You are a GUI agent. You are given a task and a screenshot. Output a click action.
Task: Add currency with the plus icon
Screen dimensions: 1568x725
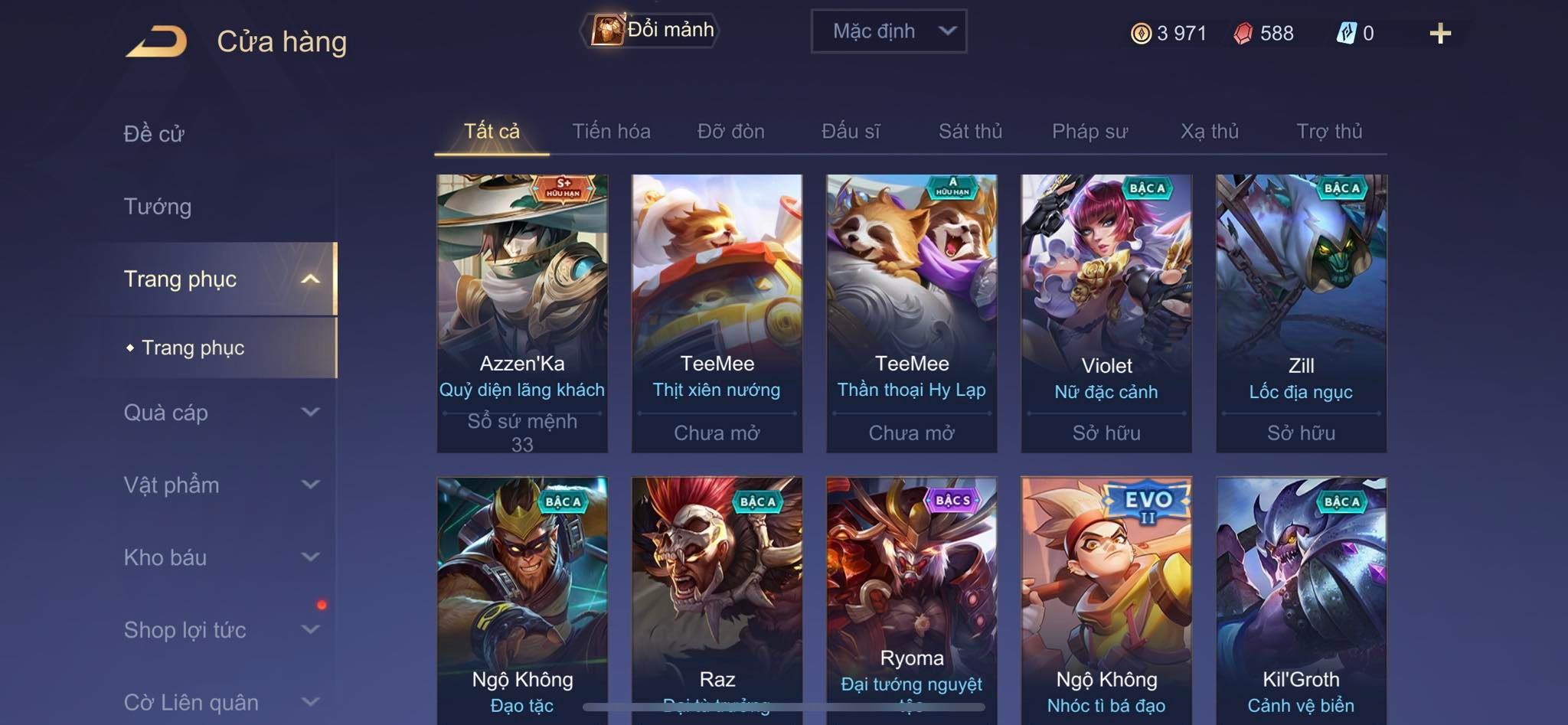[x=1440, y=33]
